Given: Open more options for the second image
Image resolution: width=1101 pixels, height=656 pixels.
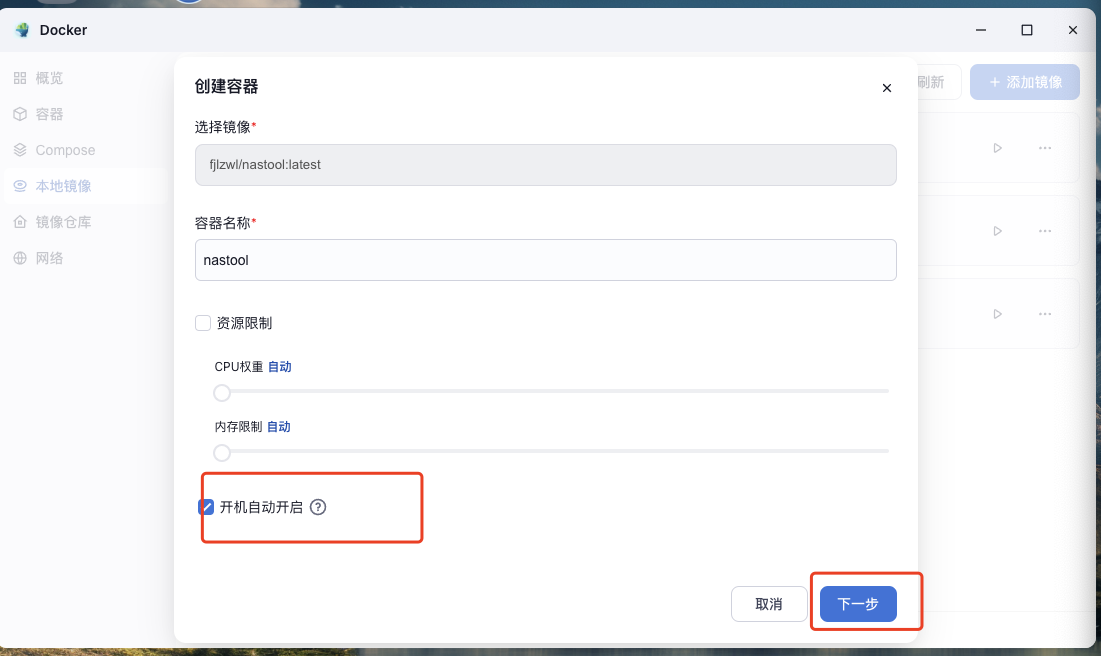Looking at the screenshot, I should pyautogui.click(x=1045, y=231).
